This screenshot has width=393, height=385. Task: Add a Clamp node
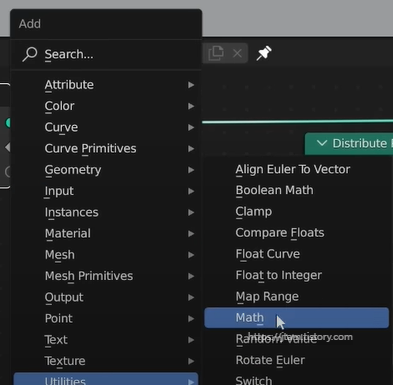297,212
